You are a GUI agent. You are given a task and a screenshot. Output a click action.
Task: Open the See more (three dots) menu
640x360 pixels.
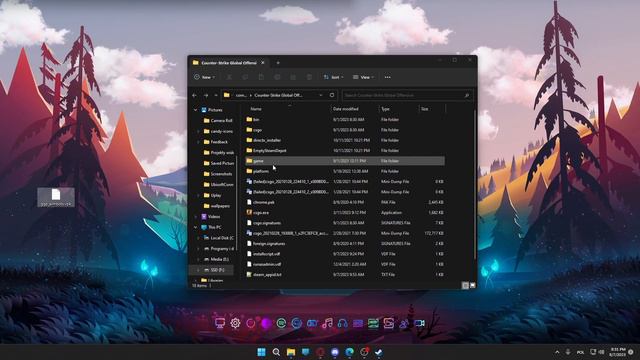(x=387, y=77)
